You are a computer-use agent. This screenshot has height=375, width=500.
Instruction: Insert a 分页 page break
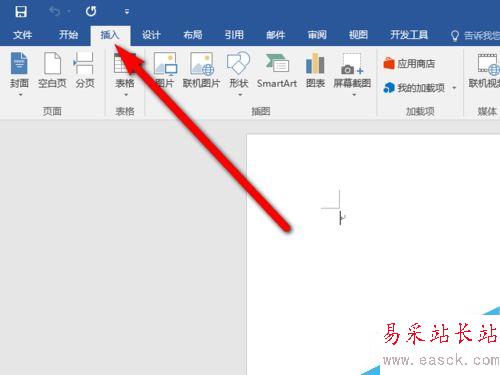[x=85, y=70]
